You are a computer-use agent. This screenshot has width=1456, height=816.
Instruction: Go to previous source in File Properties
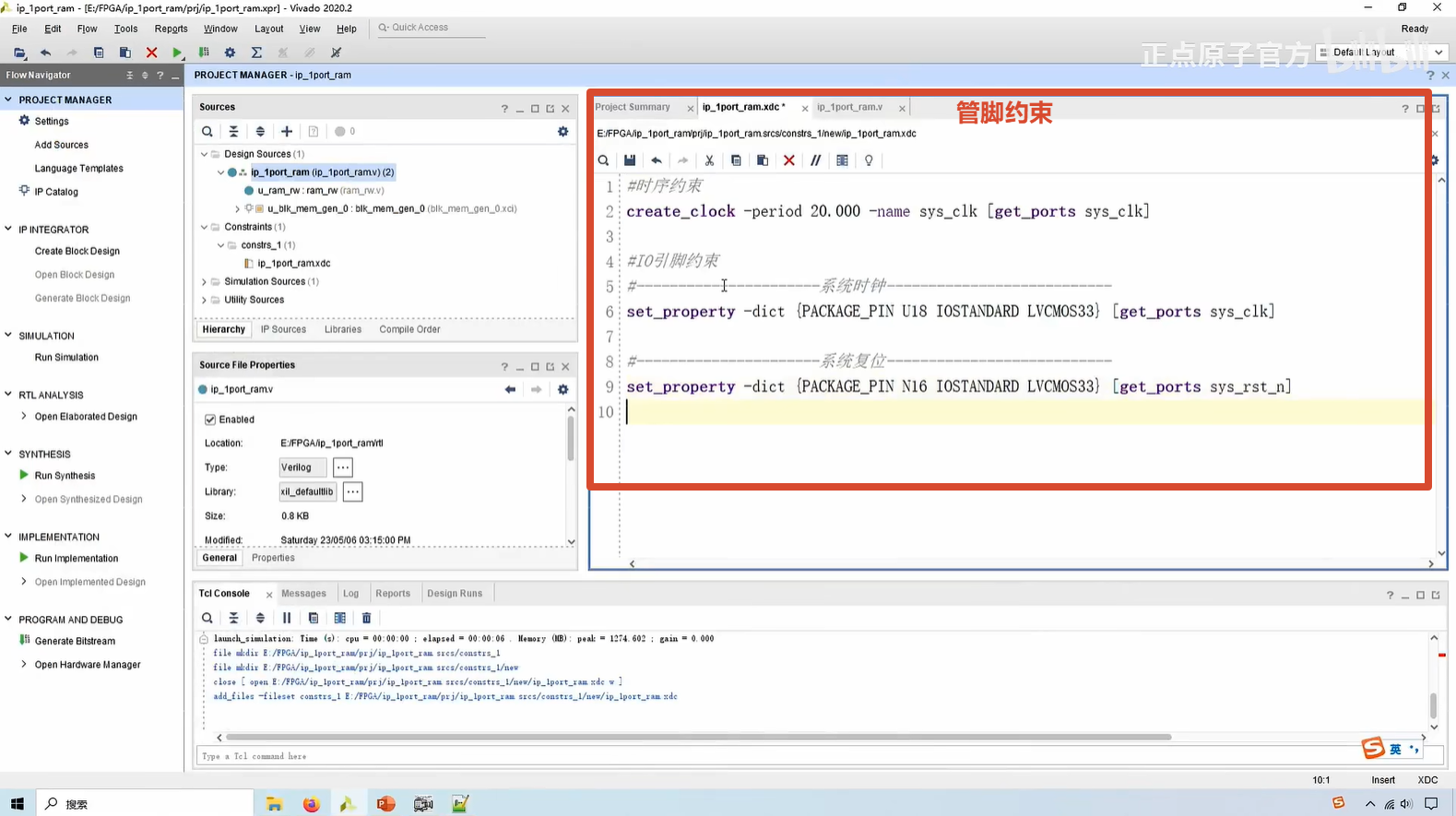click(510, 390)
